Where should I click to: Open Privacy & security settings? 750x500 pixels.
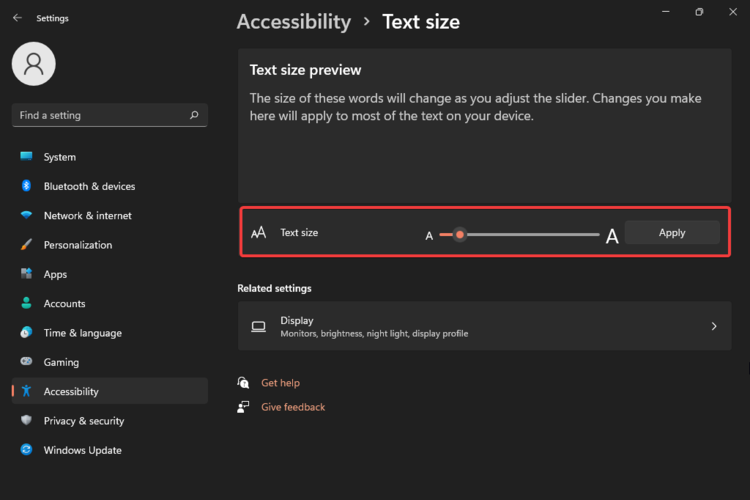[x=110, y=421]
